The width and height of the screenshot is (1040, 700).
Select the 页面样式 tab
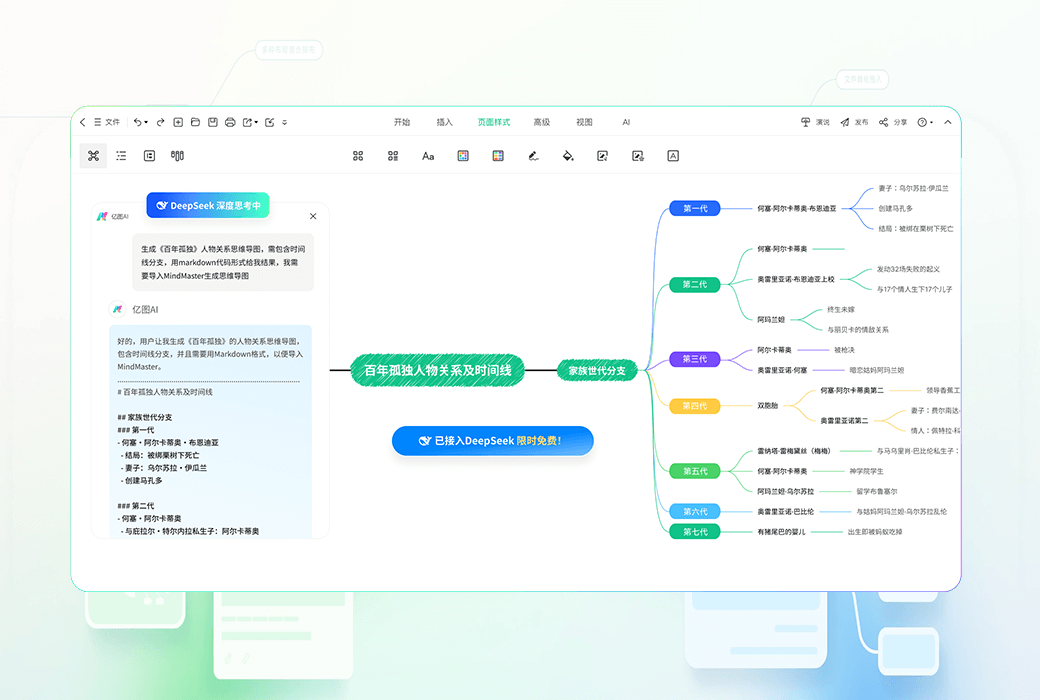(x=494, y=122)
